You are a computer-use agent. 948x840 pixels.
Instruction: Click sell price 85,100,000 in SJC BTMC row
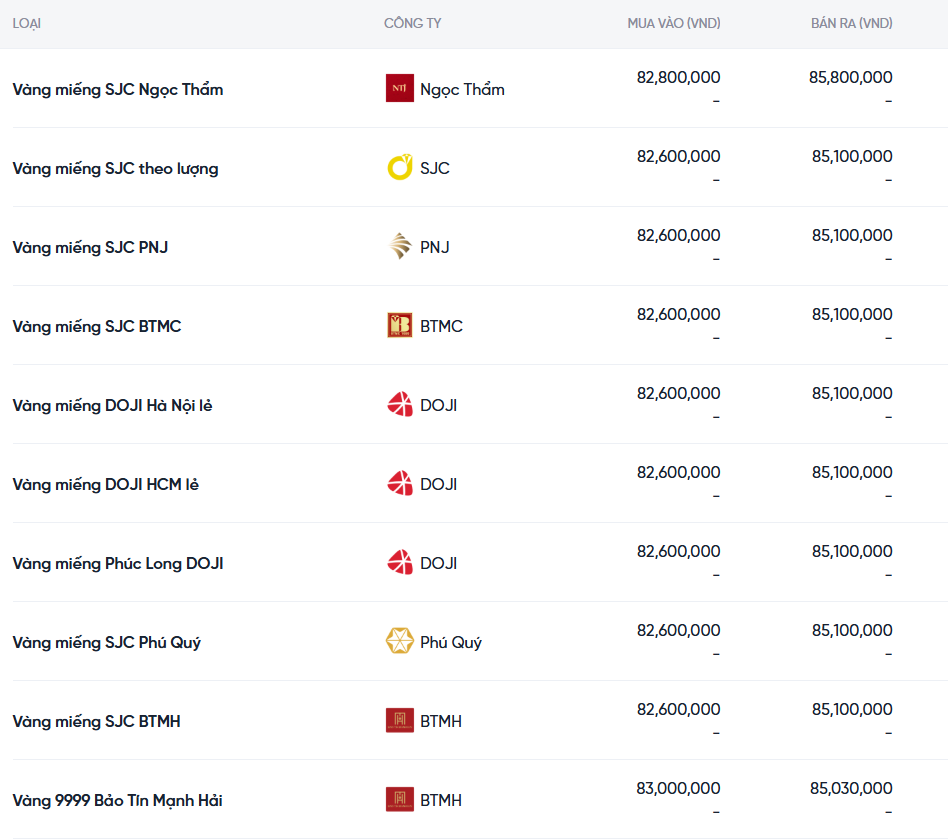tap(852, 314)
